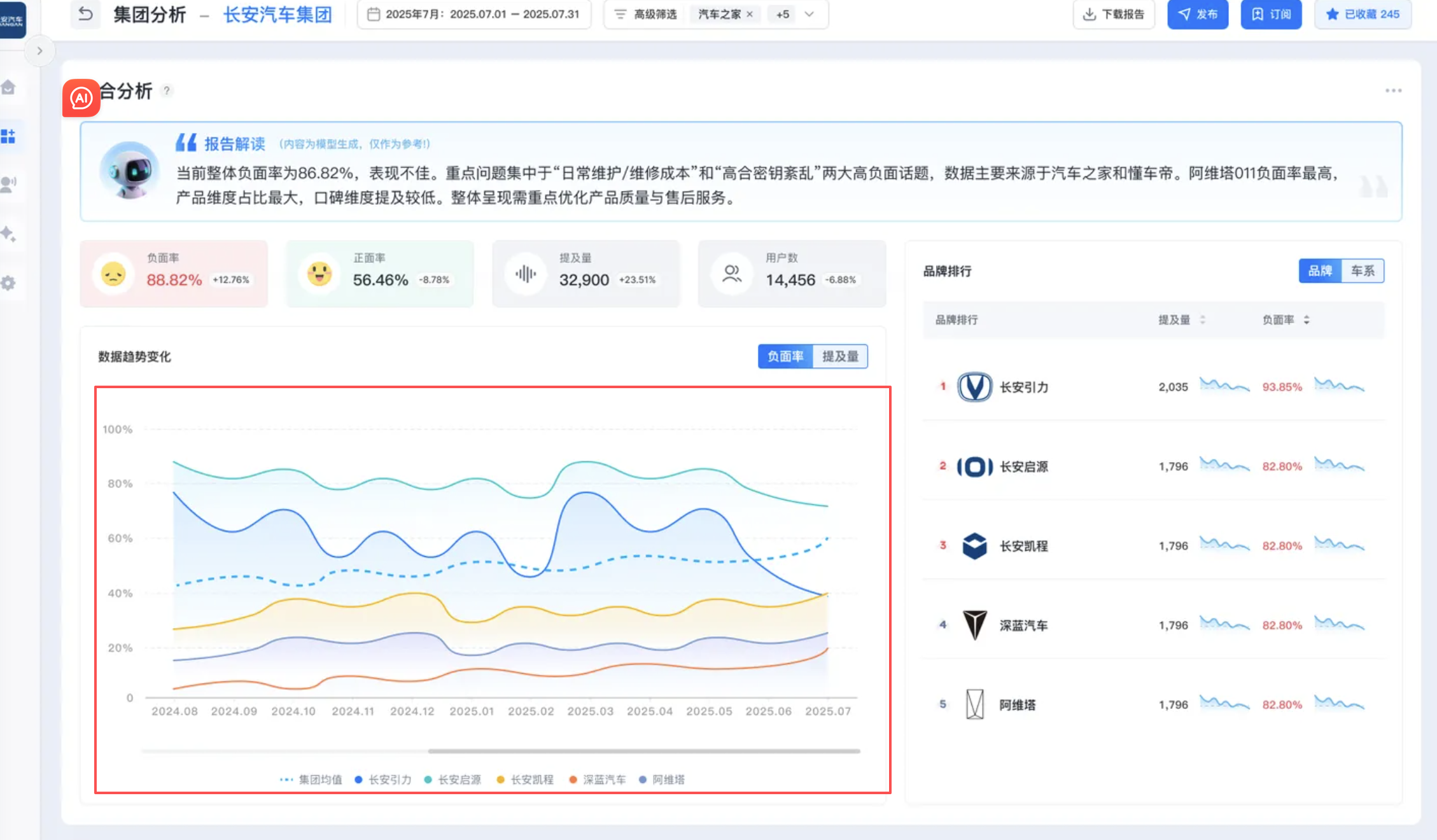Image resolution: width=1437 pixels, height=840 pixels.
Task: Click the calendar icon in the date field
Action: 374,14
